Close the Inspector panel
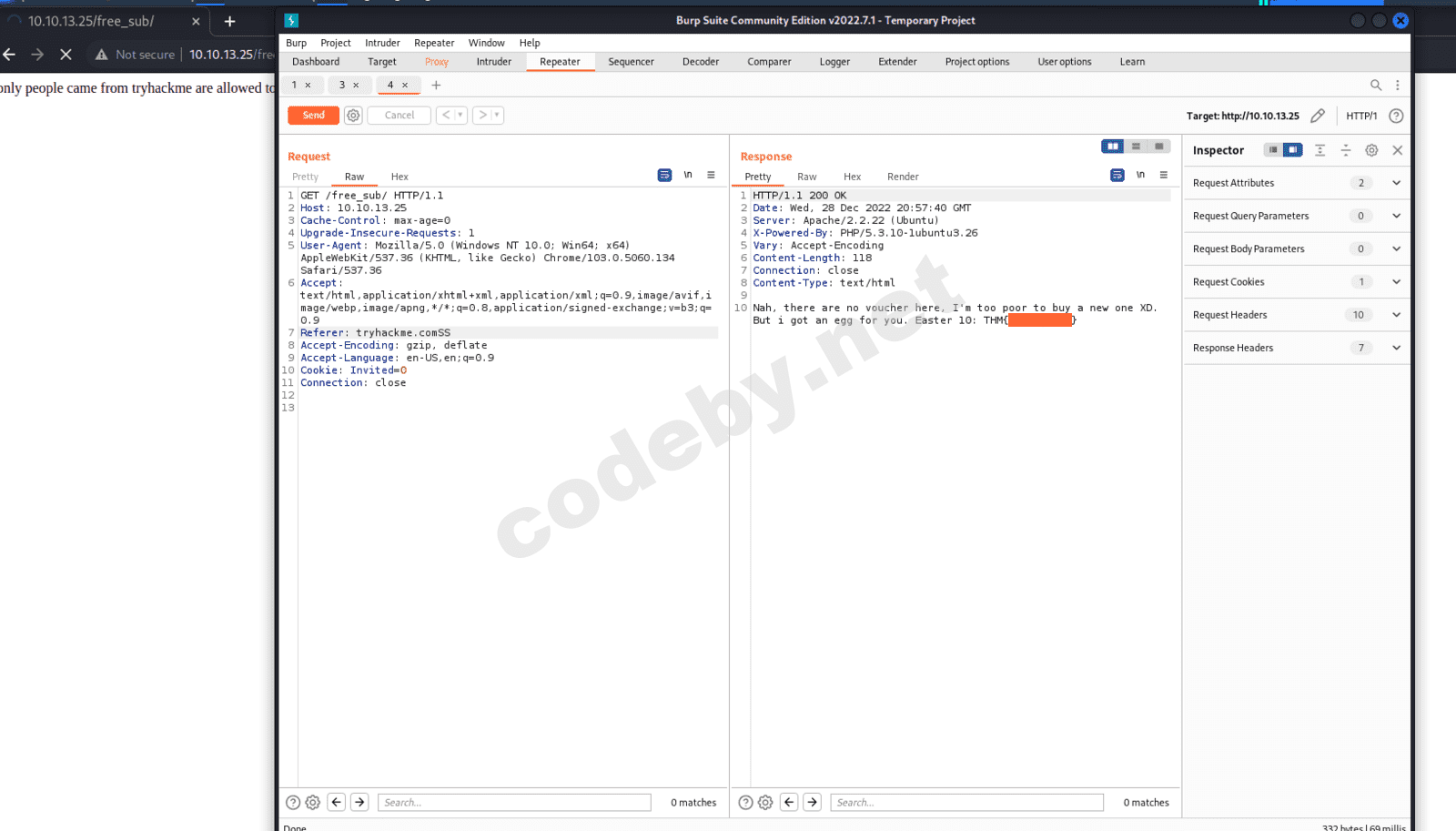Screen dimensions: 1456x831 coord(1398,150)
